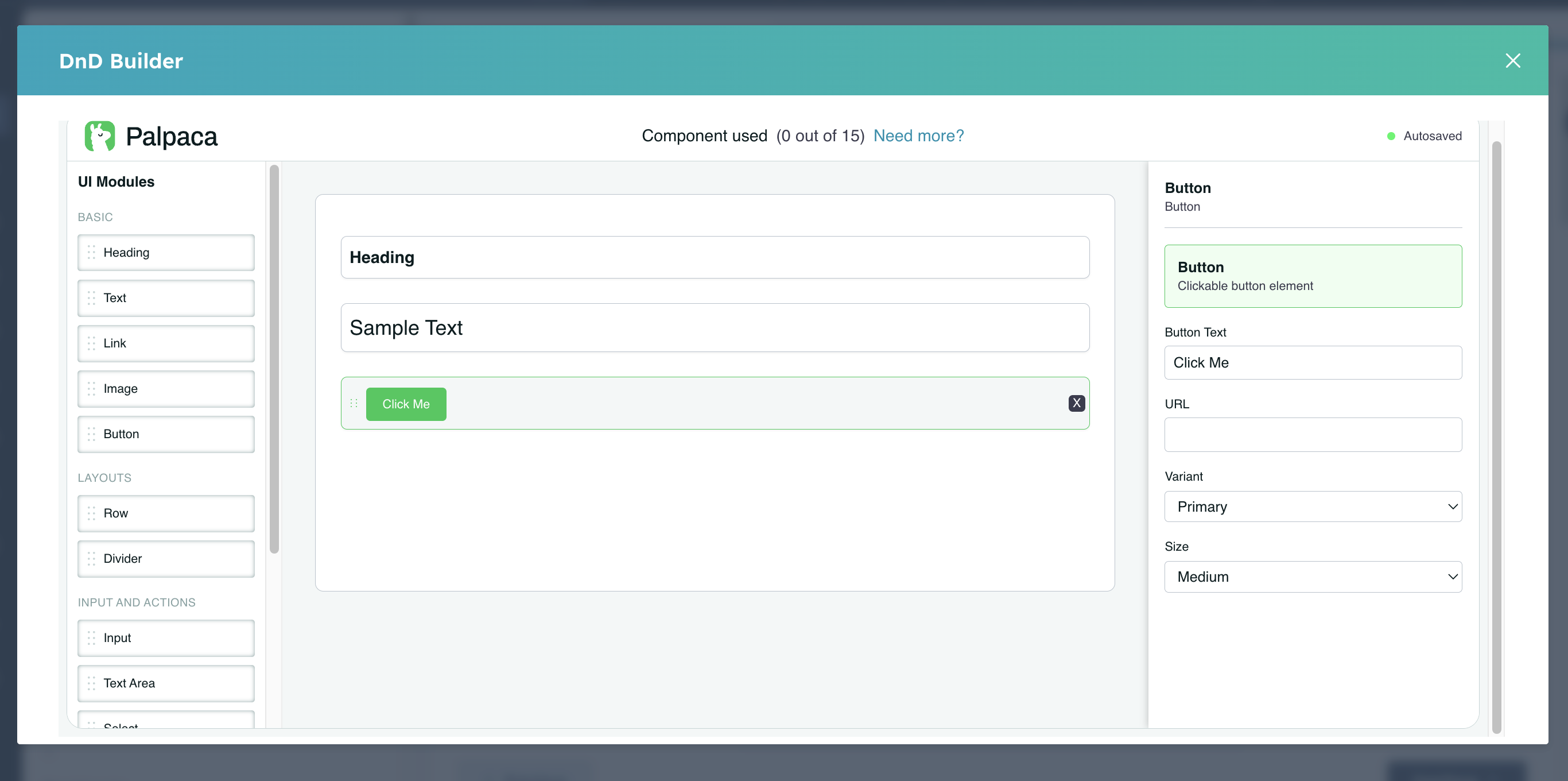Image resolution: width=1568 pixels, height=781 pixels.
Task: Click the Image module drag handle dots
Action: pyautogui.click(x=91, y=389)
